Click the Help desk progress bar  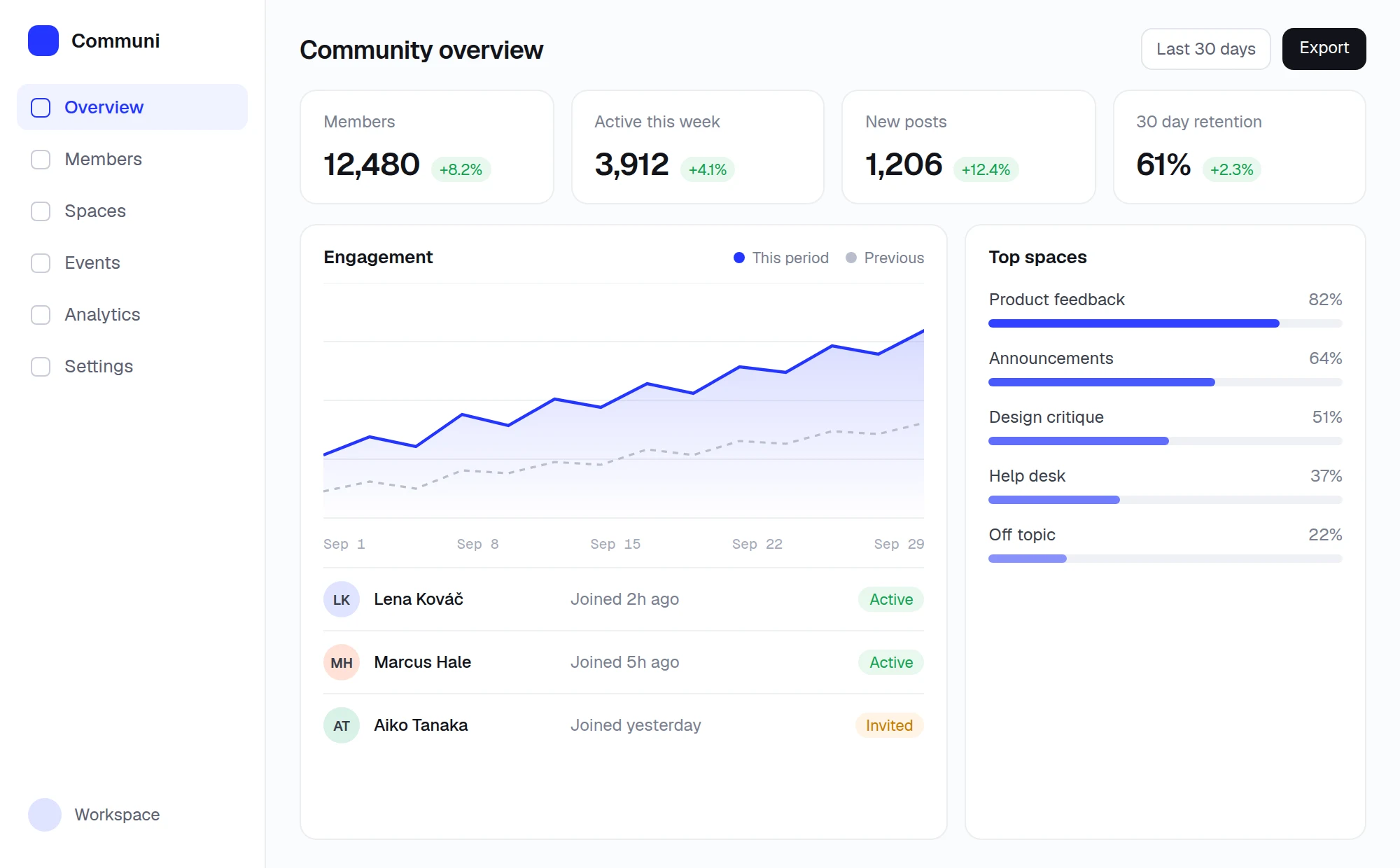click(x=1165, y=500)
